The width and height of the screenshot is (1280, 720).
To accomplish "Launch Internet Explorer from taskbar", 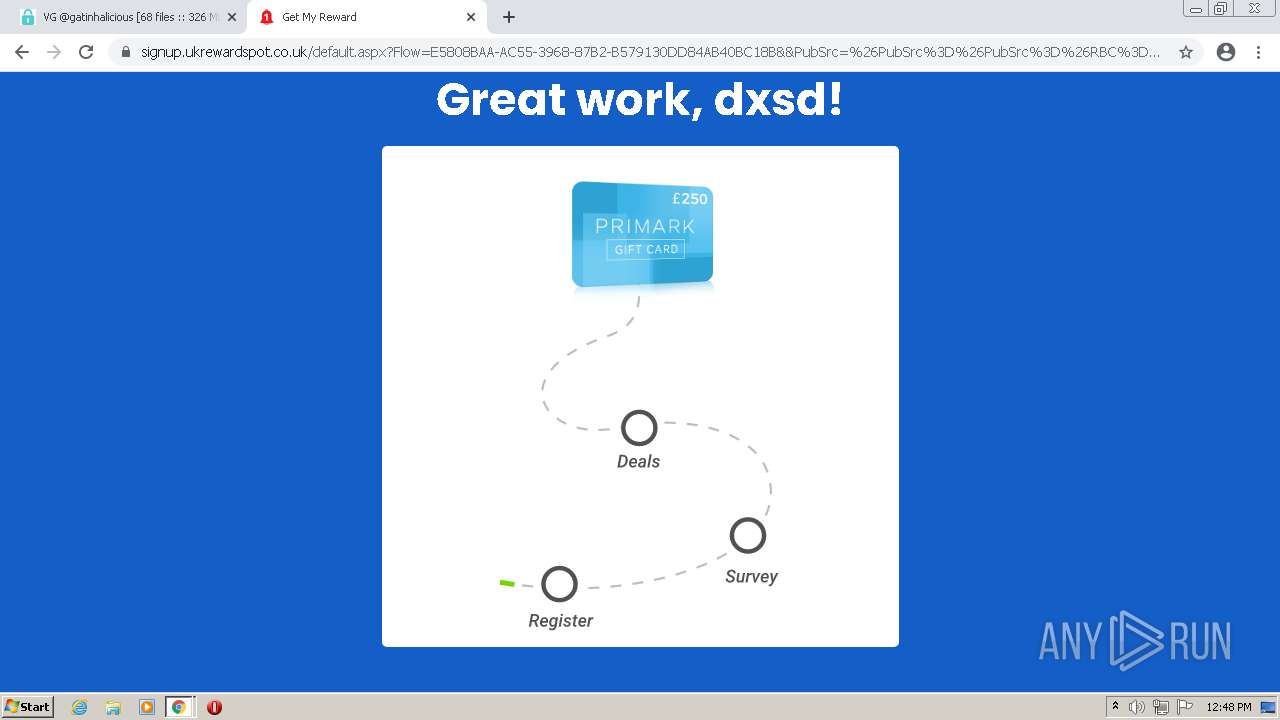I will pyautogui.click(x=80, y=707).
